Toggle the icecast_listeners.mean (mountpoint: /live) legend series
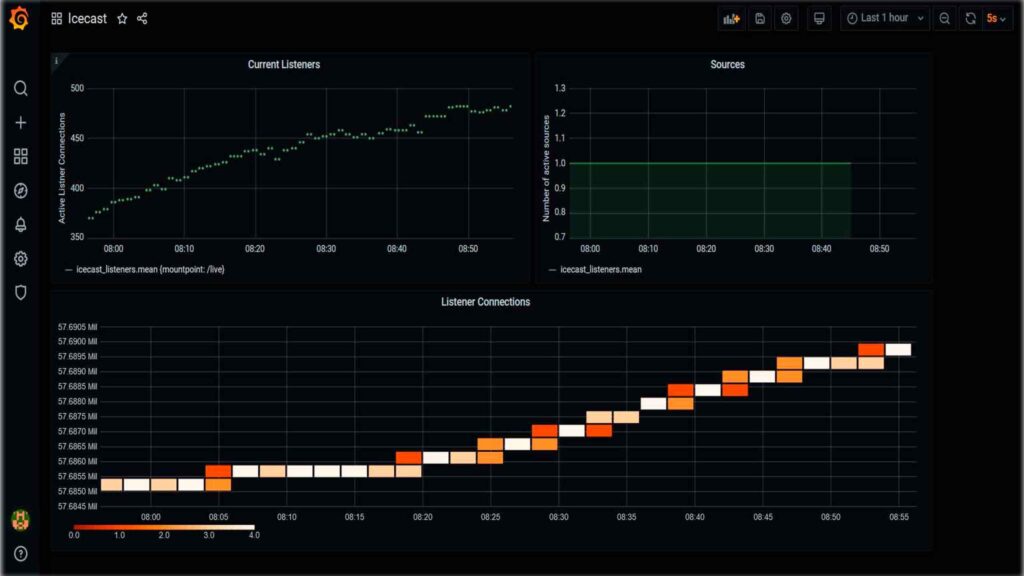Image resolution: width=1024 pixels, height=576 pixels. pyautogui.click(x=150, y=269)
